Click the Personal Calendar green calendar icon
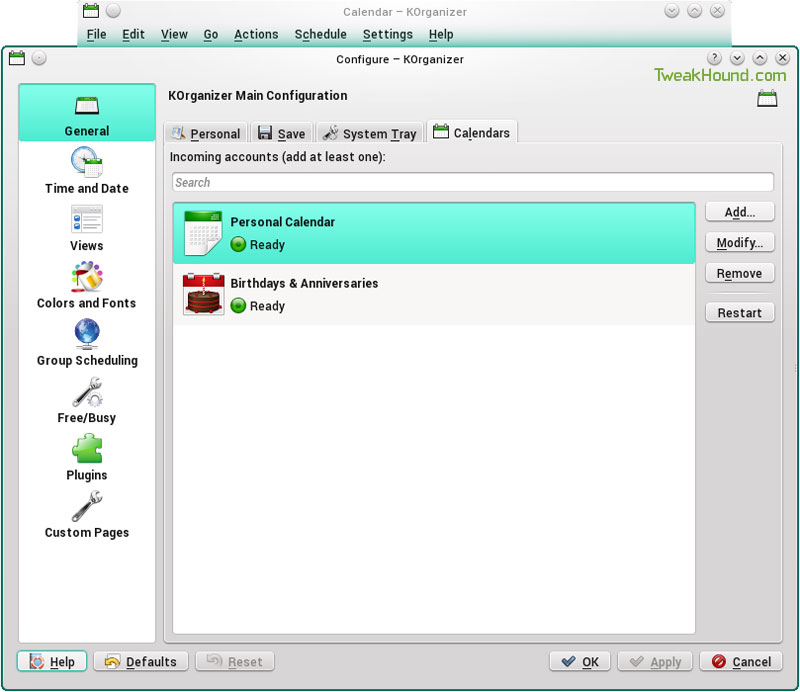 click(x=203, y=233)
